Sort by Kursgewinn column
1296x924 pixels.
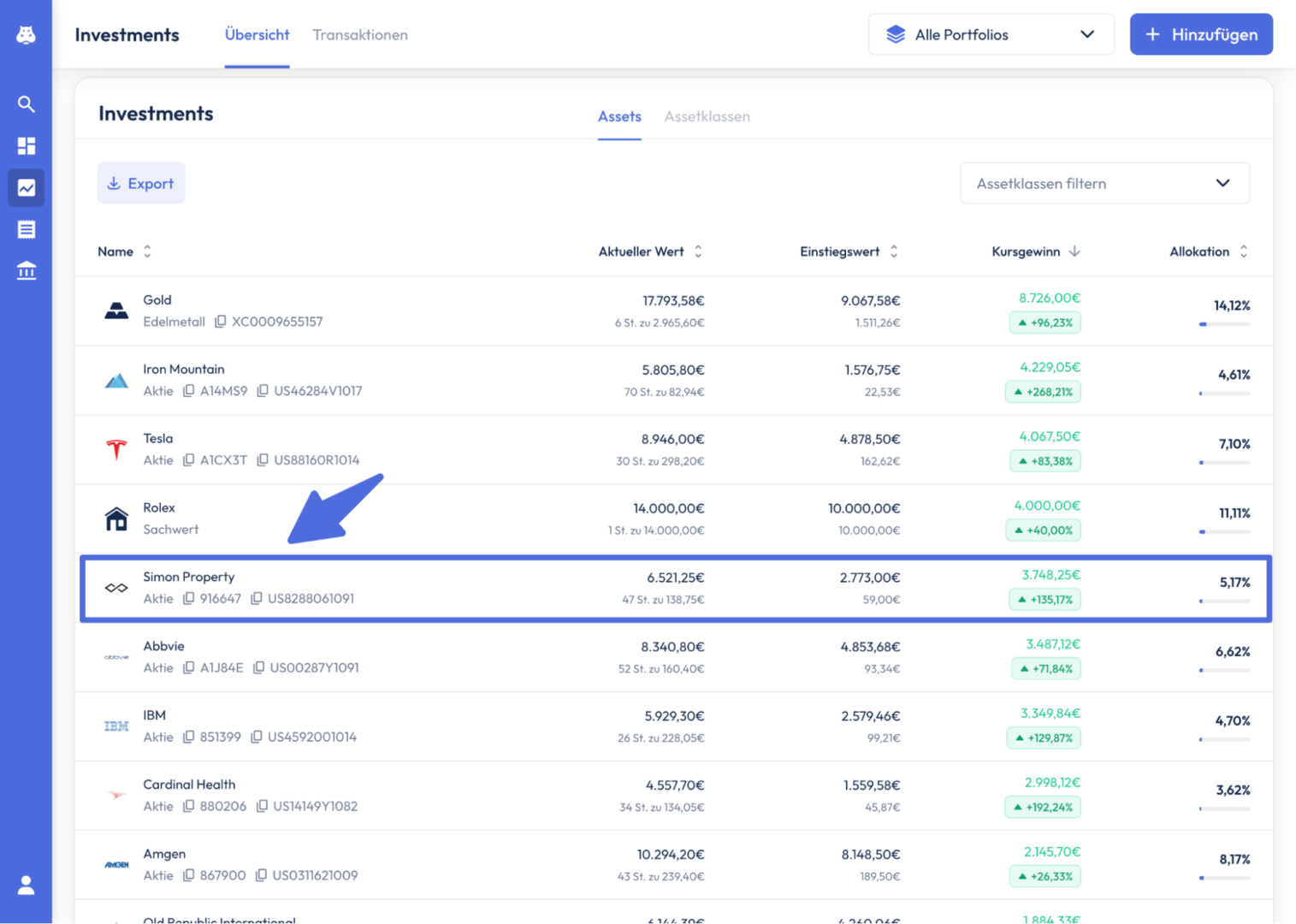click(1036, 252)
